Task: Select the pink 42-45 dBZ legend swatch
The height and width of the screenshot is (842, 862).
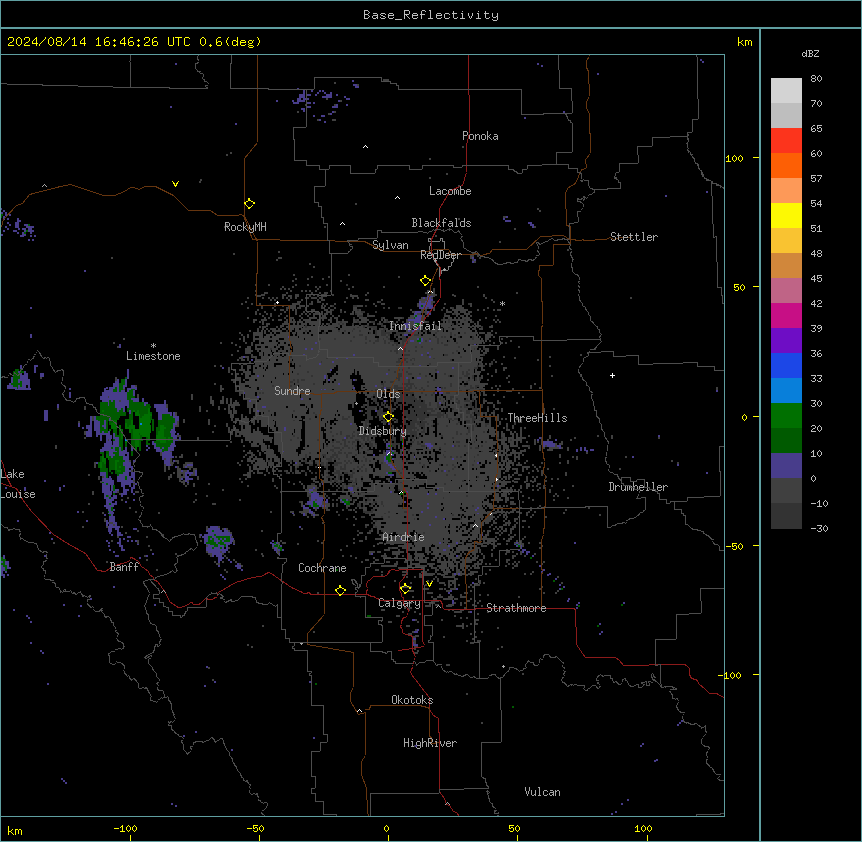Action: pos(786,290)
